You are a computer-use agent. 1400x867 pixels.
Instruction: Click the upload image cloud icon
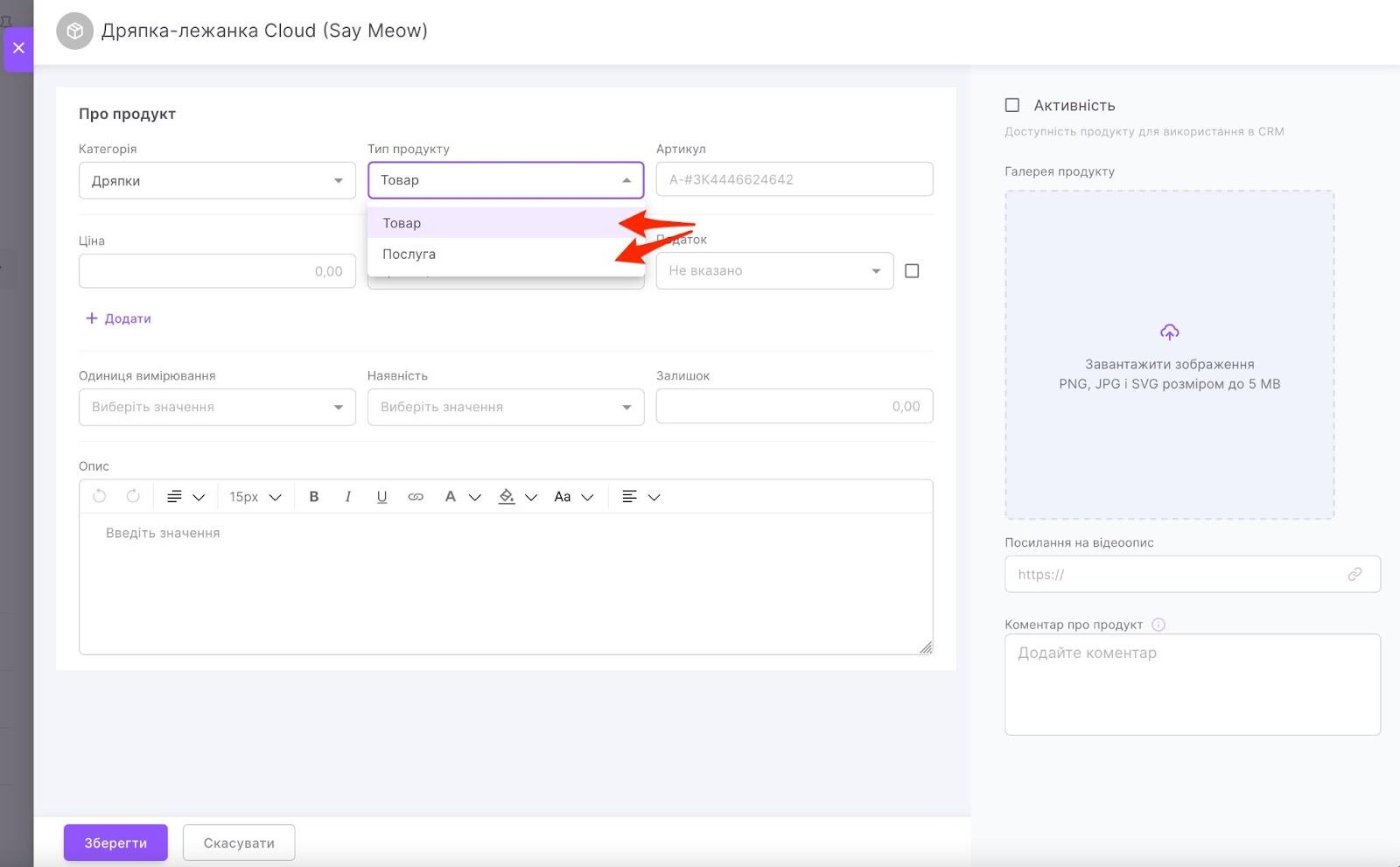[1169, 332]
